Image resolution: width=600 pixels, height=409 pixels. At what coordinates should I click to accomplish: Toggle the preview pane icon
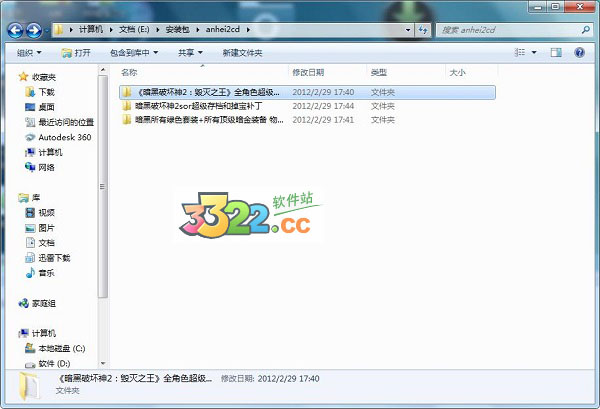click(556, 52)
